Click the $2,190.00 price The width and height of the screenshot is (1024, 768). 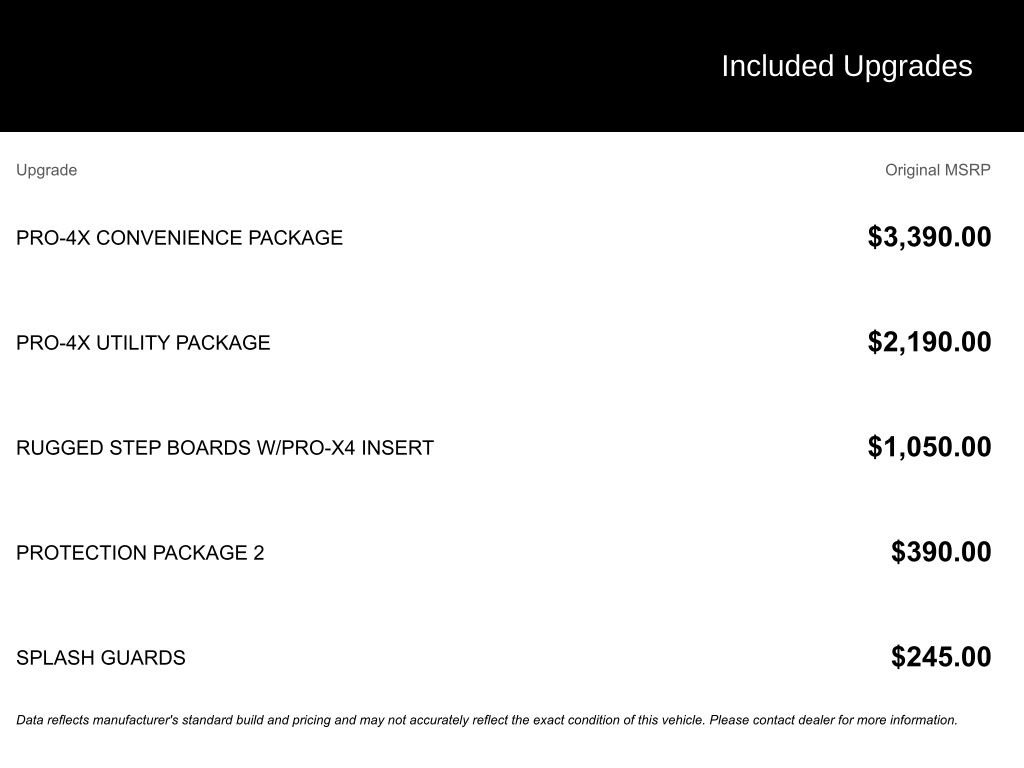929,342
